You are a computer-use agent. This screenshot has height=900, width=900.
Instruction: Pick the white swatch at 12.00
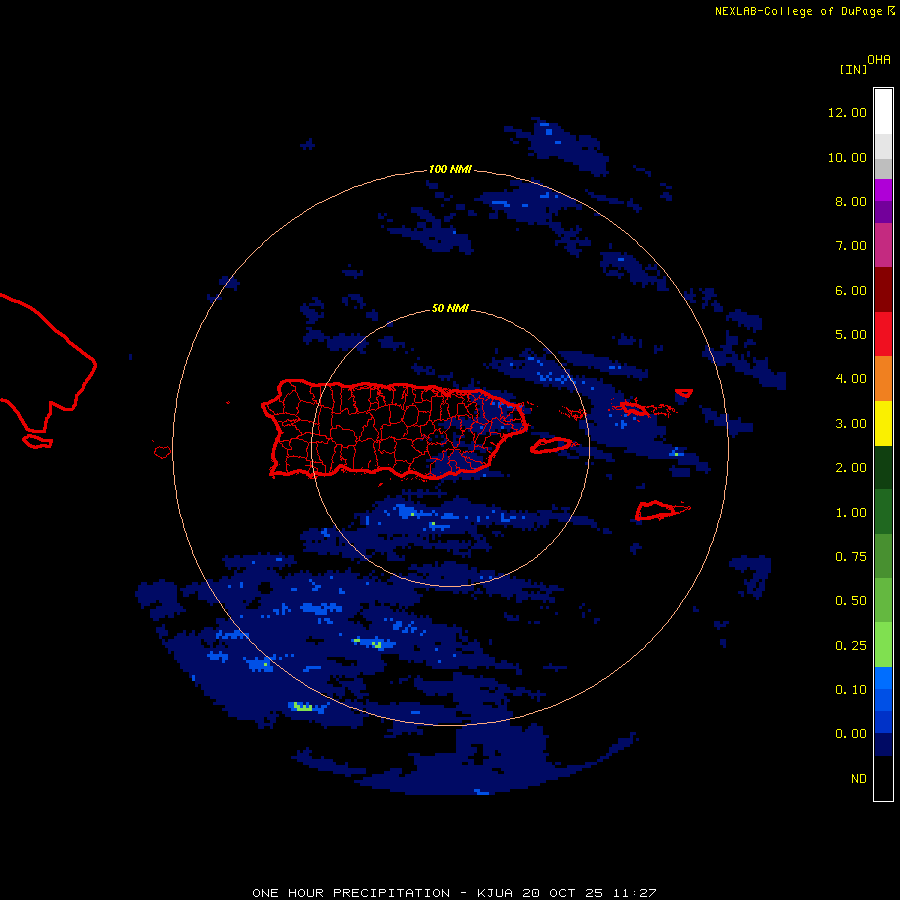883,112
